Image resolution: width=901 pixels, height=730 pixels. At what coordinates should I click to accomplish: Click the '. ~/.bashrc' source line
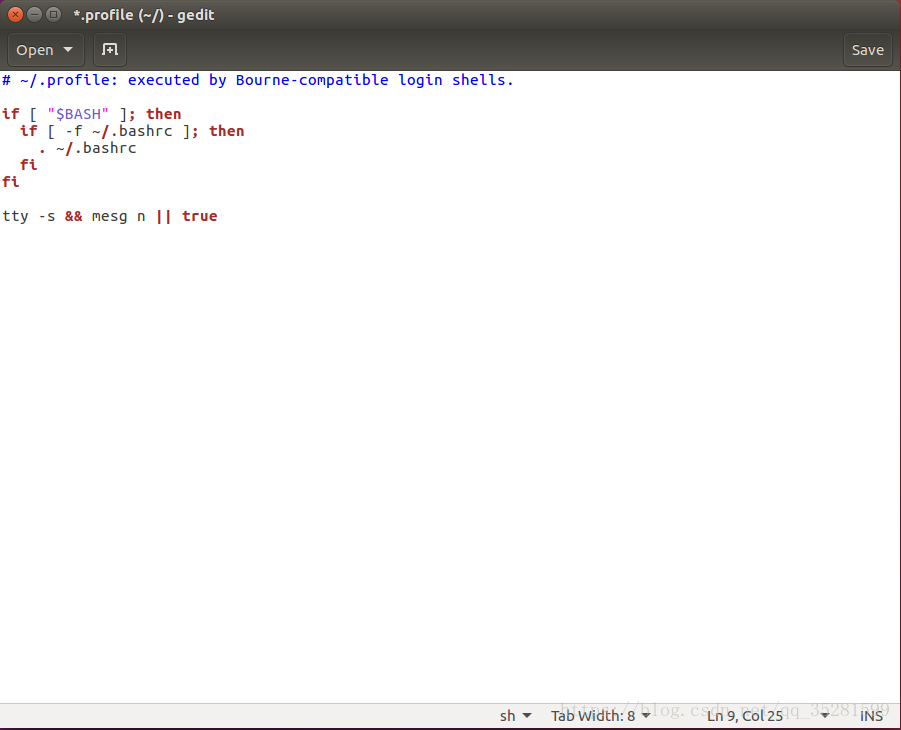pyautogui.click(x=87, y=148)
